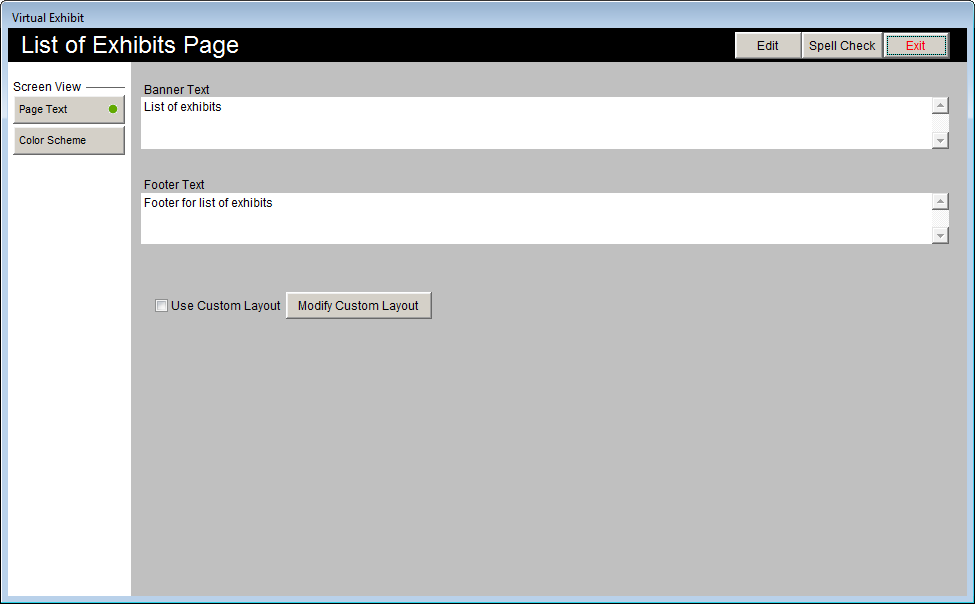Click the Footer Text scroll-up arrow
This screenshot has height=604, width=975.
[x=940, y=201]
